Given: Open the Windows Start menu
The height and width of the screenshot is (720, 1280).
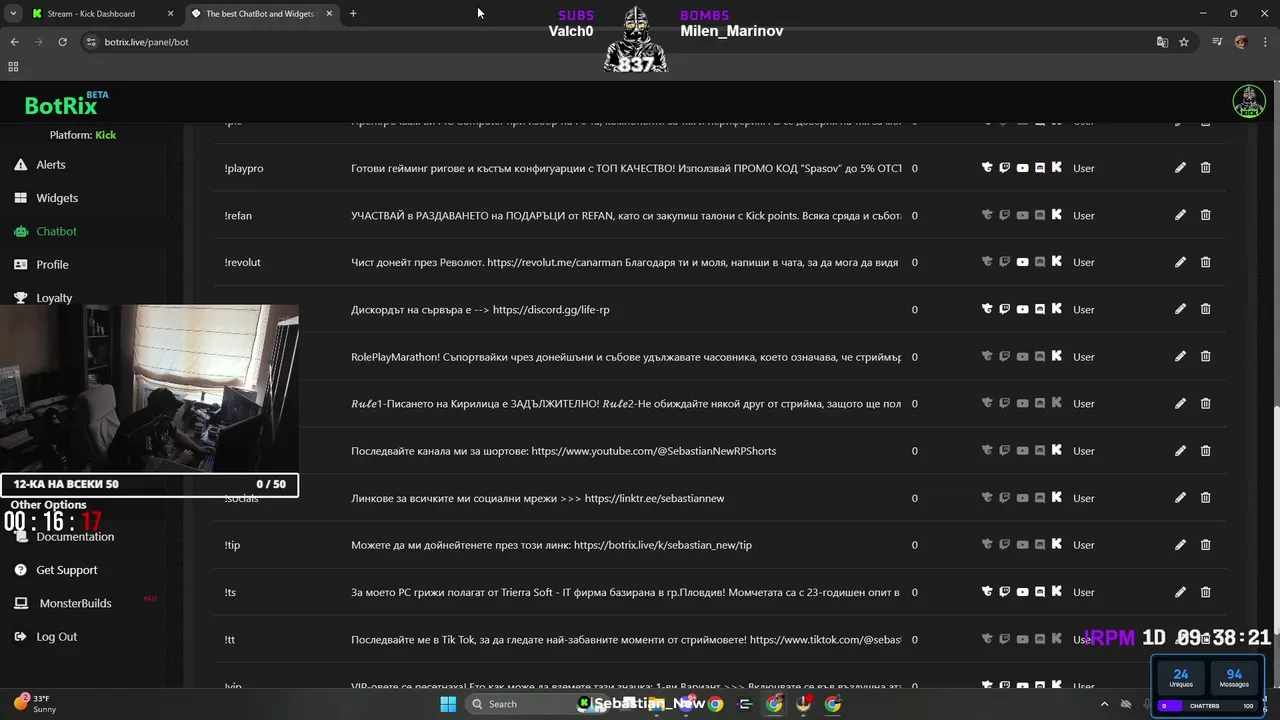Looking at the screenshot, I should click(x=448, y=704).
